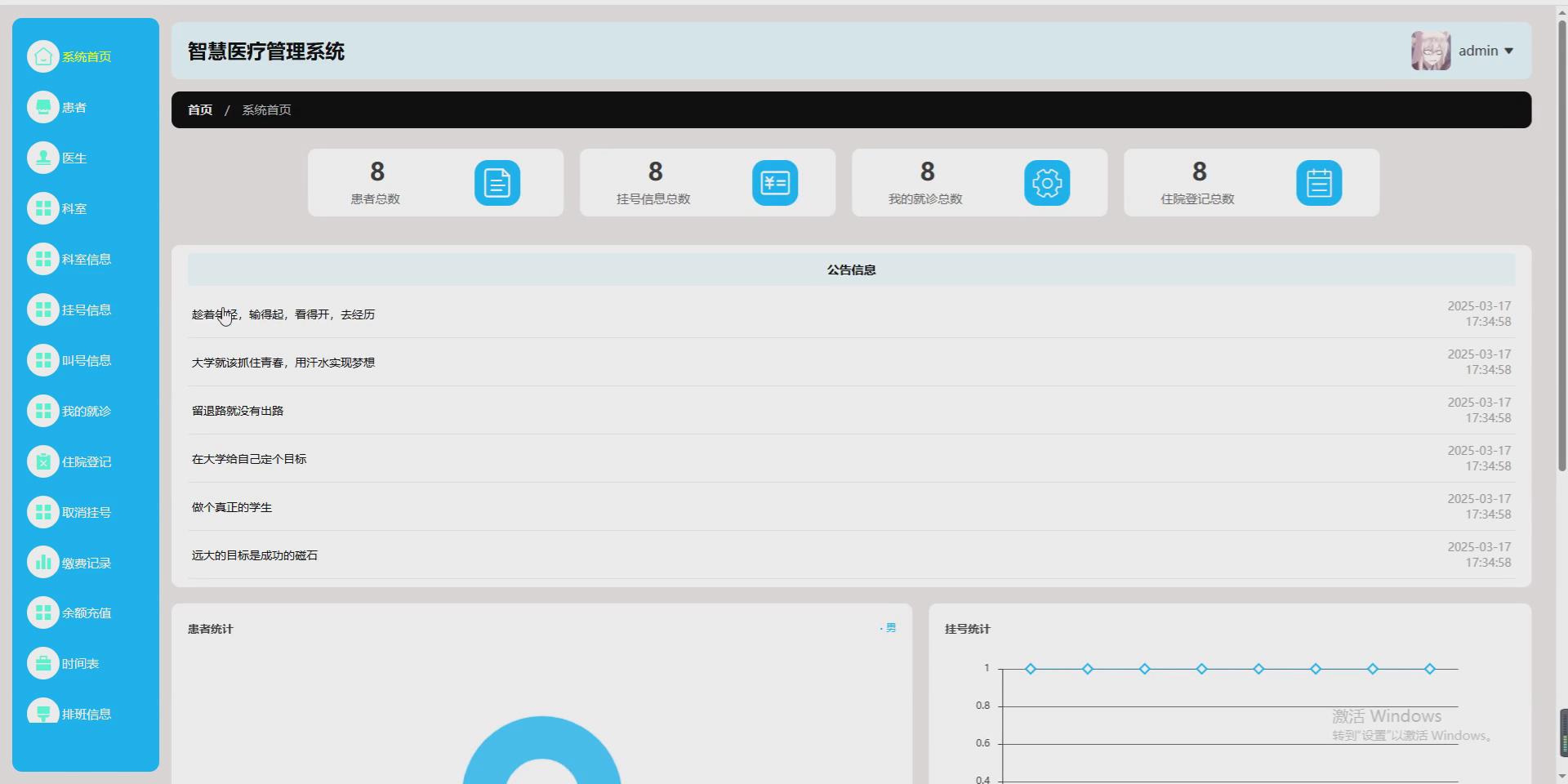Screen dimensions: 1568x784
Task: Open the admin user dropdown
Action: coord(1486,51)
